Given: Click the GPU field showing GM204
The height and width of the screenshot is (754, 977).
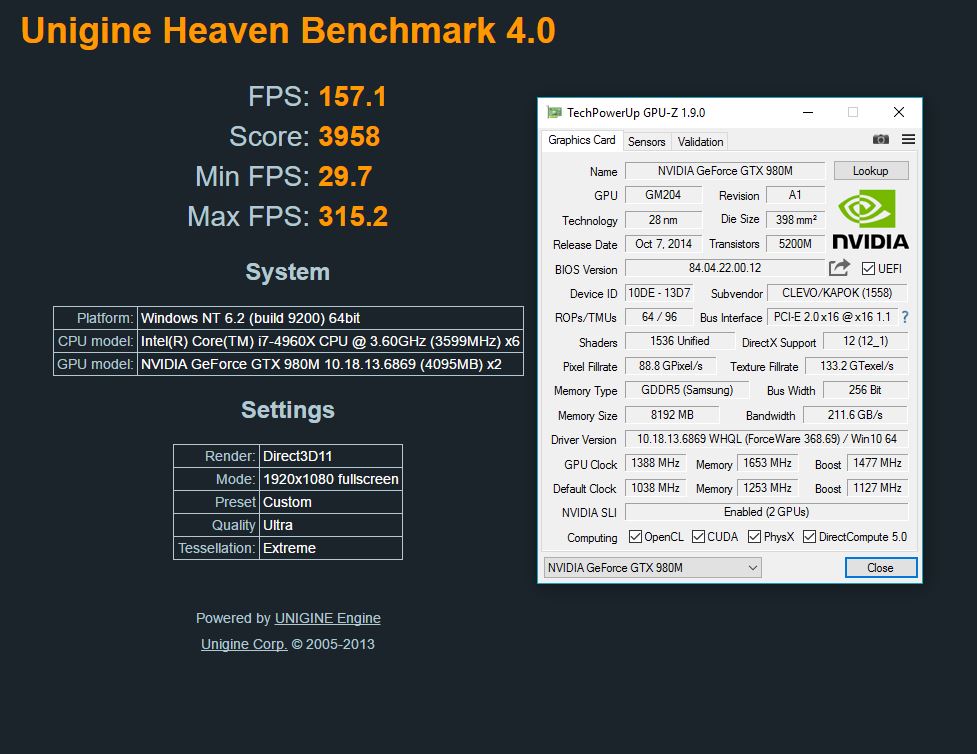Looking at the screenshot, I should coord(663,195).
